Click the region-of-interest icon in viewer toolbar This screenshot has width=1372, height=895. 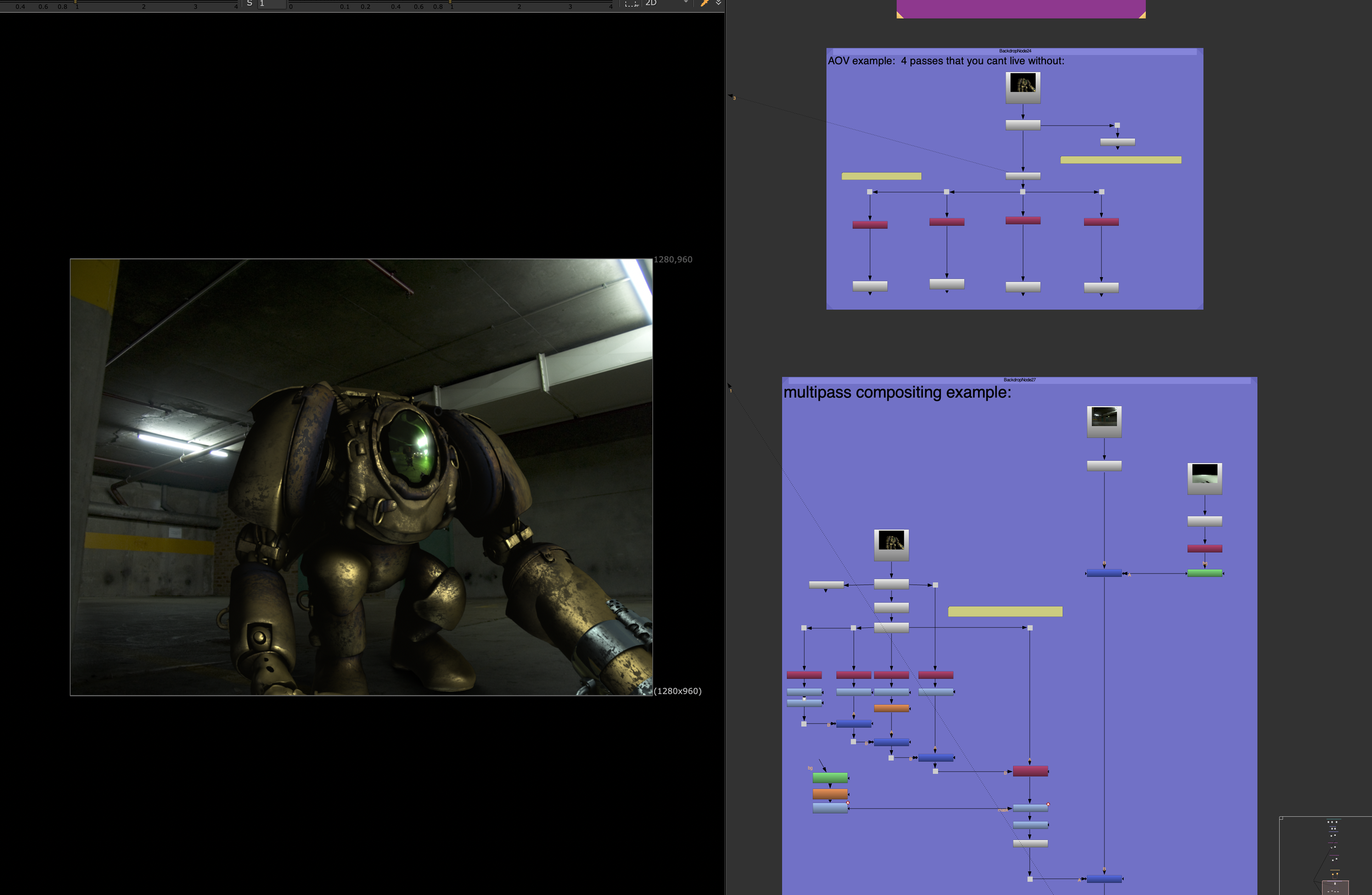point(631,3)
